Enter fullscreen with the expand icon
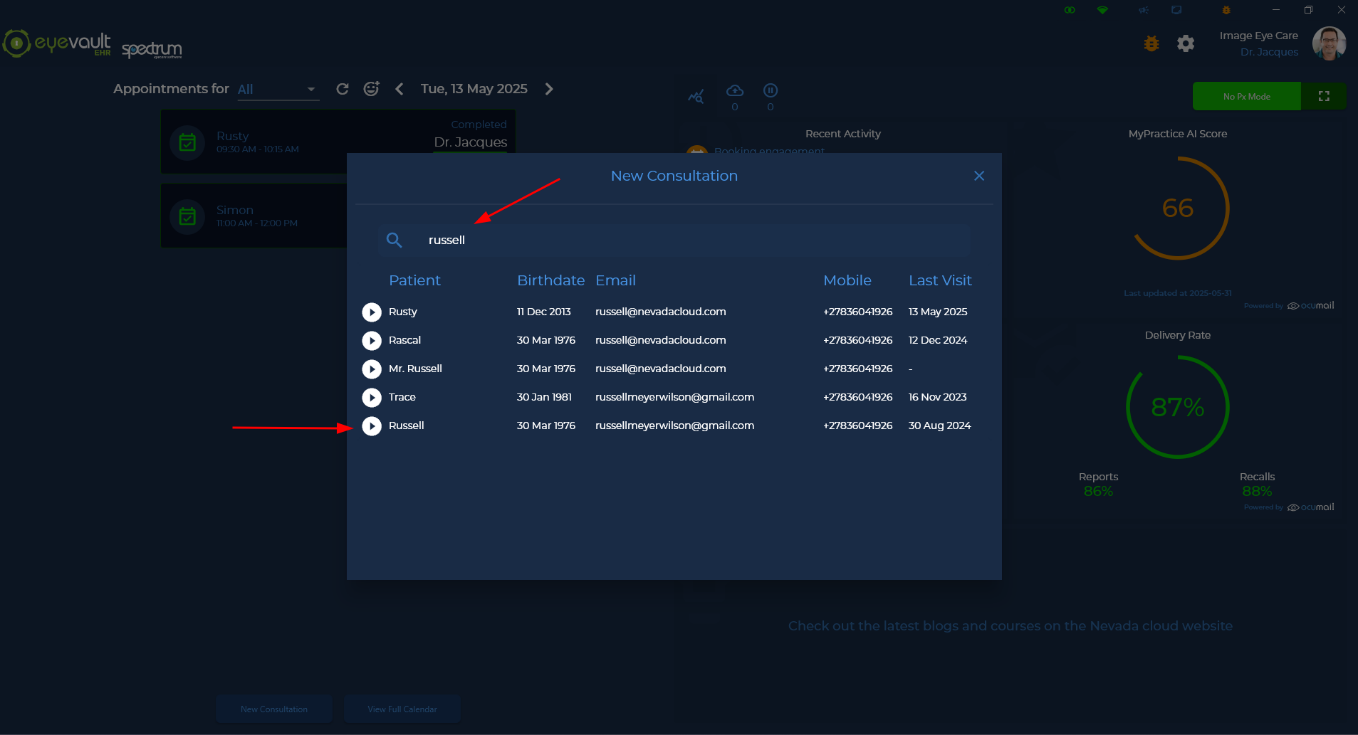 (1324, 96)
